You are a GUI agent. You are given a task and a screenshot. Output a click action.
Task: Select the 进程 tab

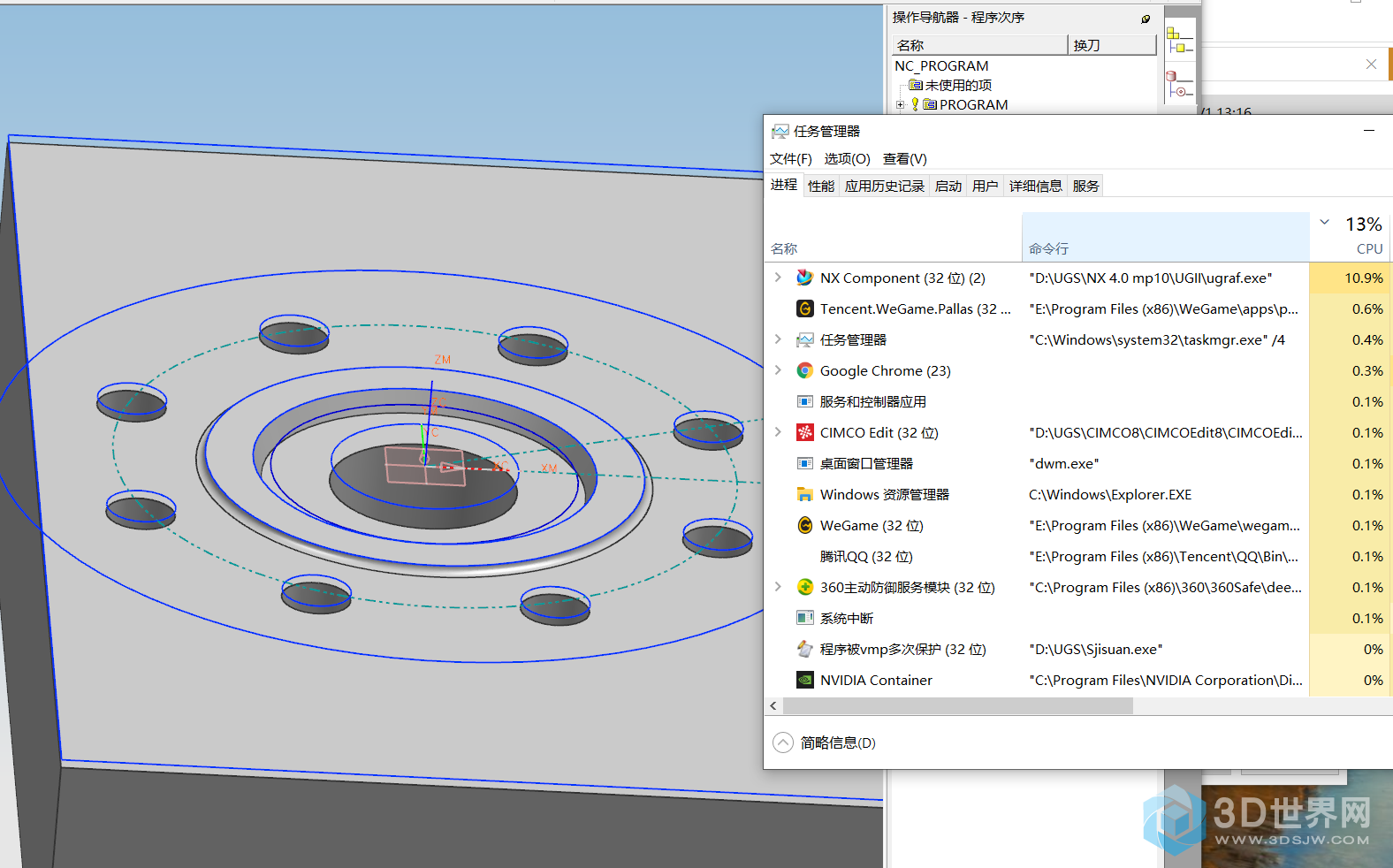784,185
